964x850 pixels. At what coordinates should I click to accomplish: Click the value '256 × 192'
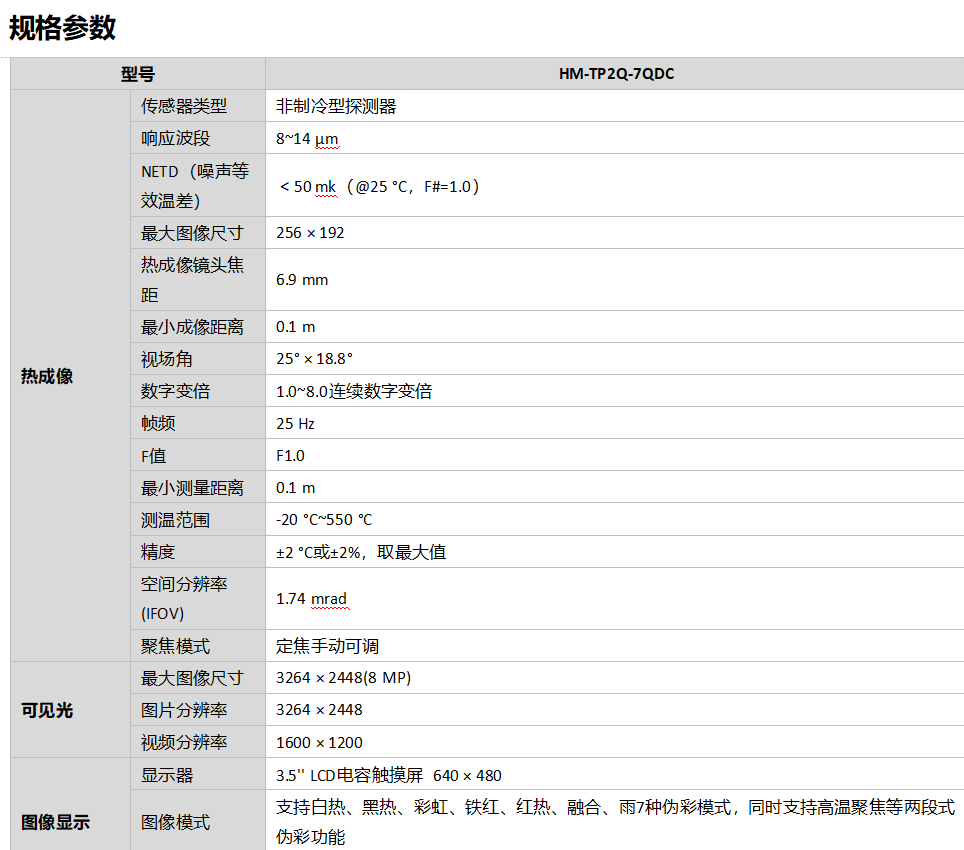[310, 233]
